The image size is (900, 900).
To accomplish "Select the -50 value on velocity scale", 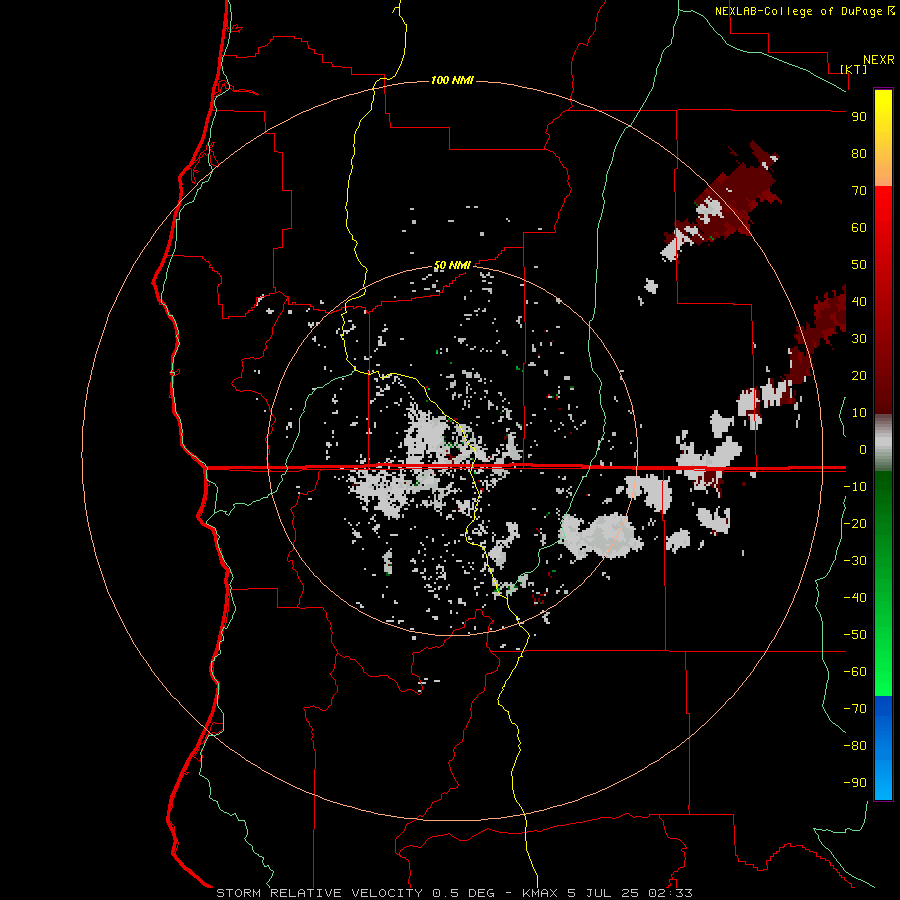I will pyautogui.click(x=855, y=635).
